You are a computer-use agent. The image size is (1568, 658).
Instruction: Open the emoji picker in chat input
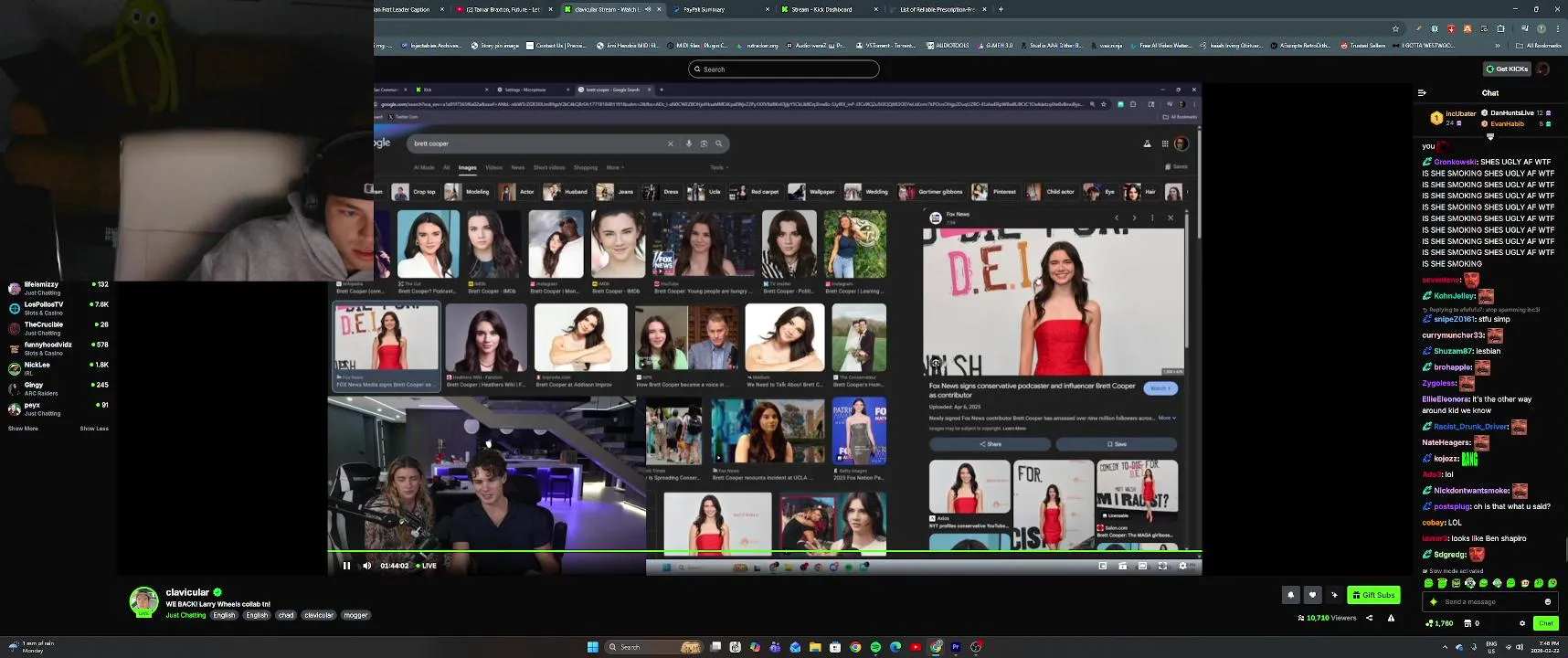[x=1548, y=601]
